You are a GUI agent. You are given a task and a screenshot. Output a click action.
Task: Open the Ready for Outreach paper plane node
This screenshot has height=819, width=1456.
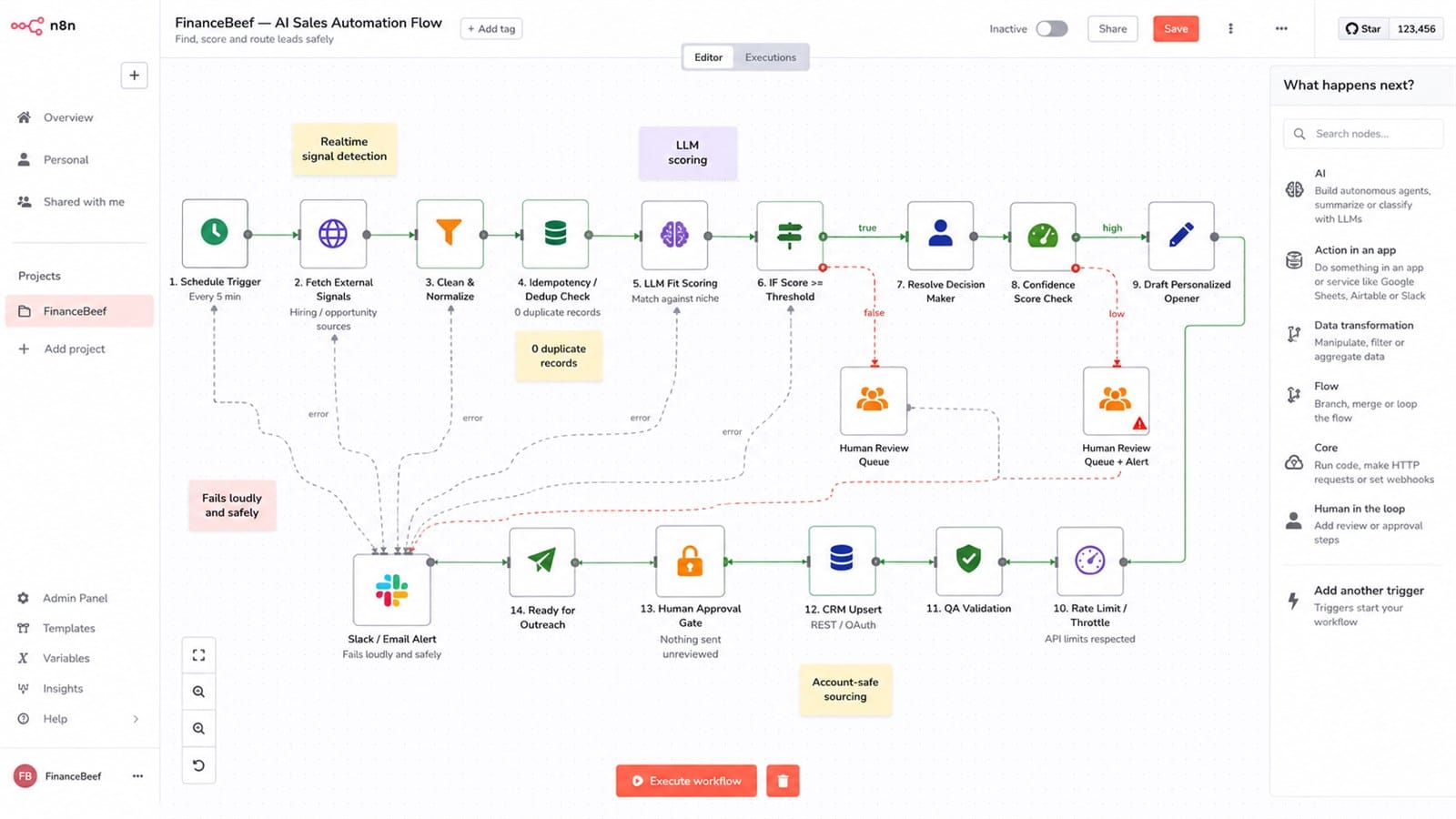point(542,561)
